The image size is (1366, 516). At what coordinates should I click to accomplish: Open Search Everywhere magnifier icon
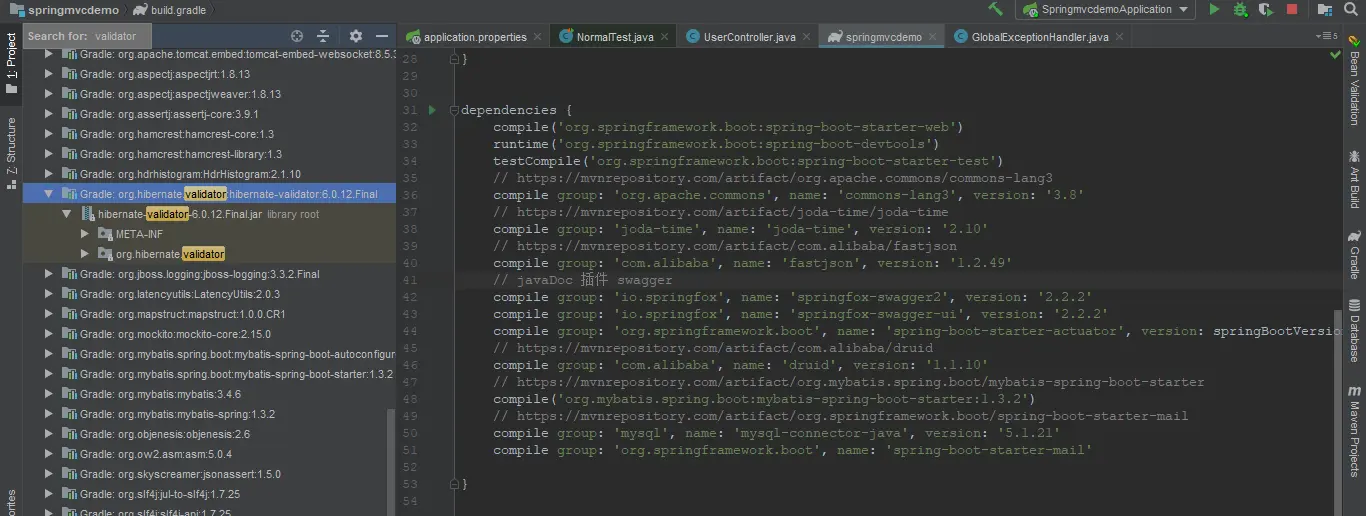tap(1352, 9)
